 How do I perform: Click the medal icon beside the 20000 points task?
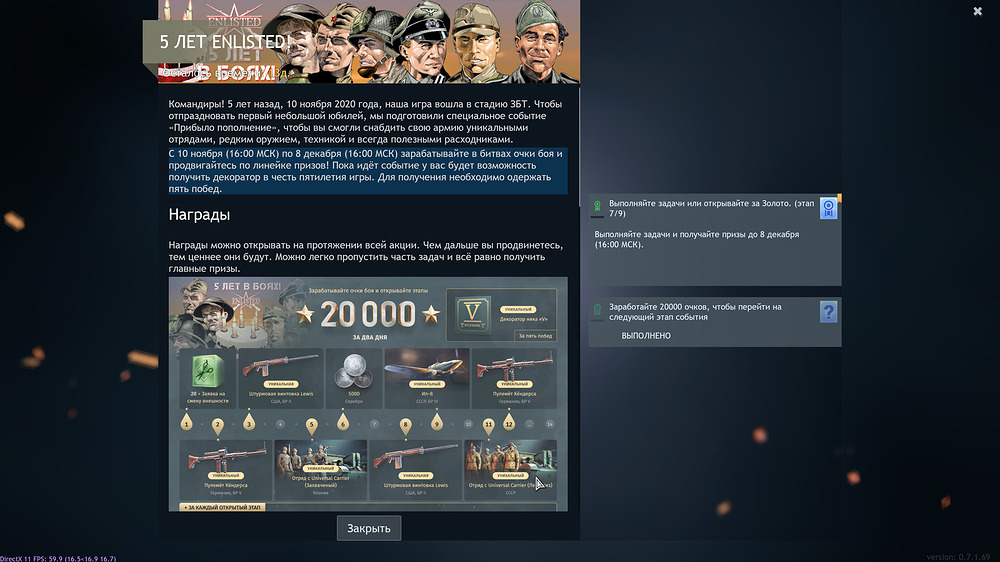[597, 310]
